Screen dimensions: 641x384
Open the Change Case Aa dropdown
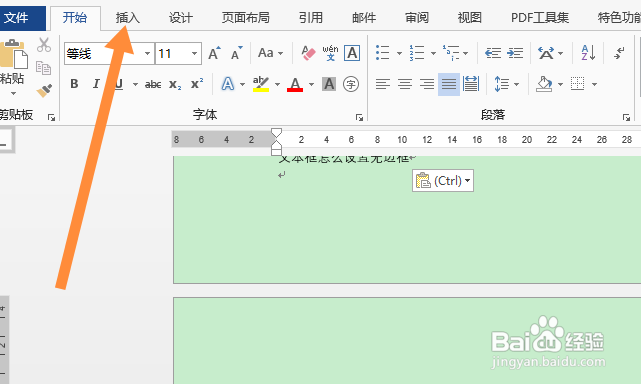(x=270, y=53)
